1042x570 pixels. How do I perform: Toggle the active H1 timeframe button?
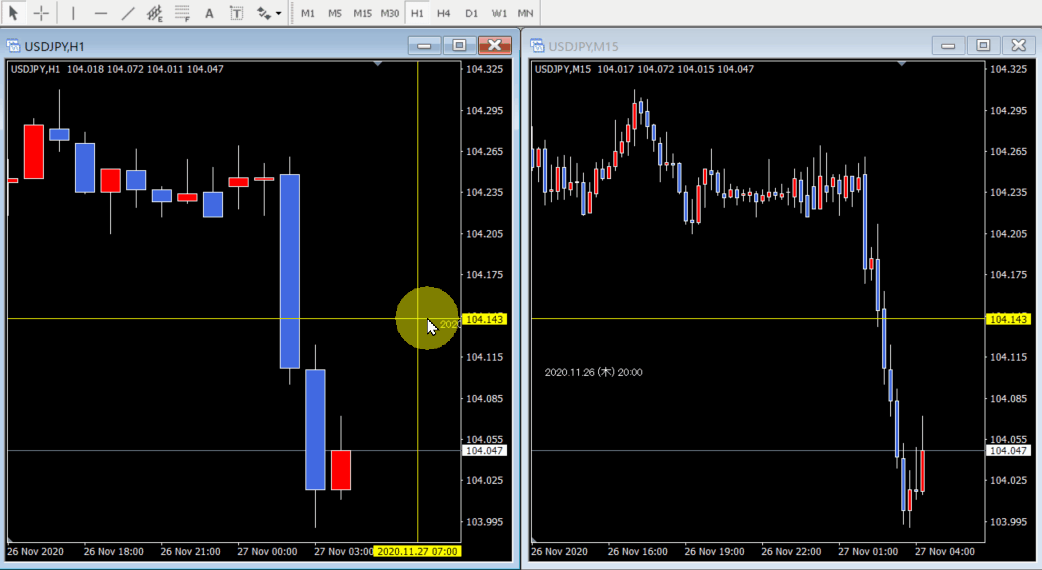point(417,13)
